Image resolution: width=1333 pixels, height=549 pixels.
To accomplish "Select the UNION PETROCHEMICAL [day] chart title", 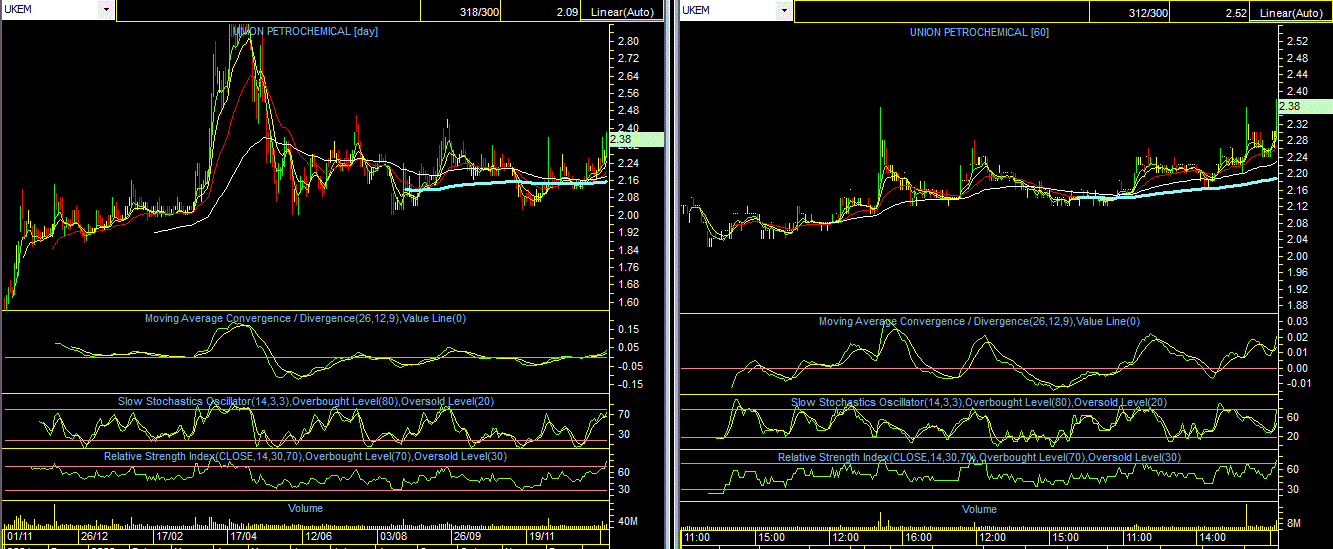I will click(305, 31).
